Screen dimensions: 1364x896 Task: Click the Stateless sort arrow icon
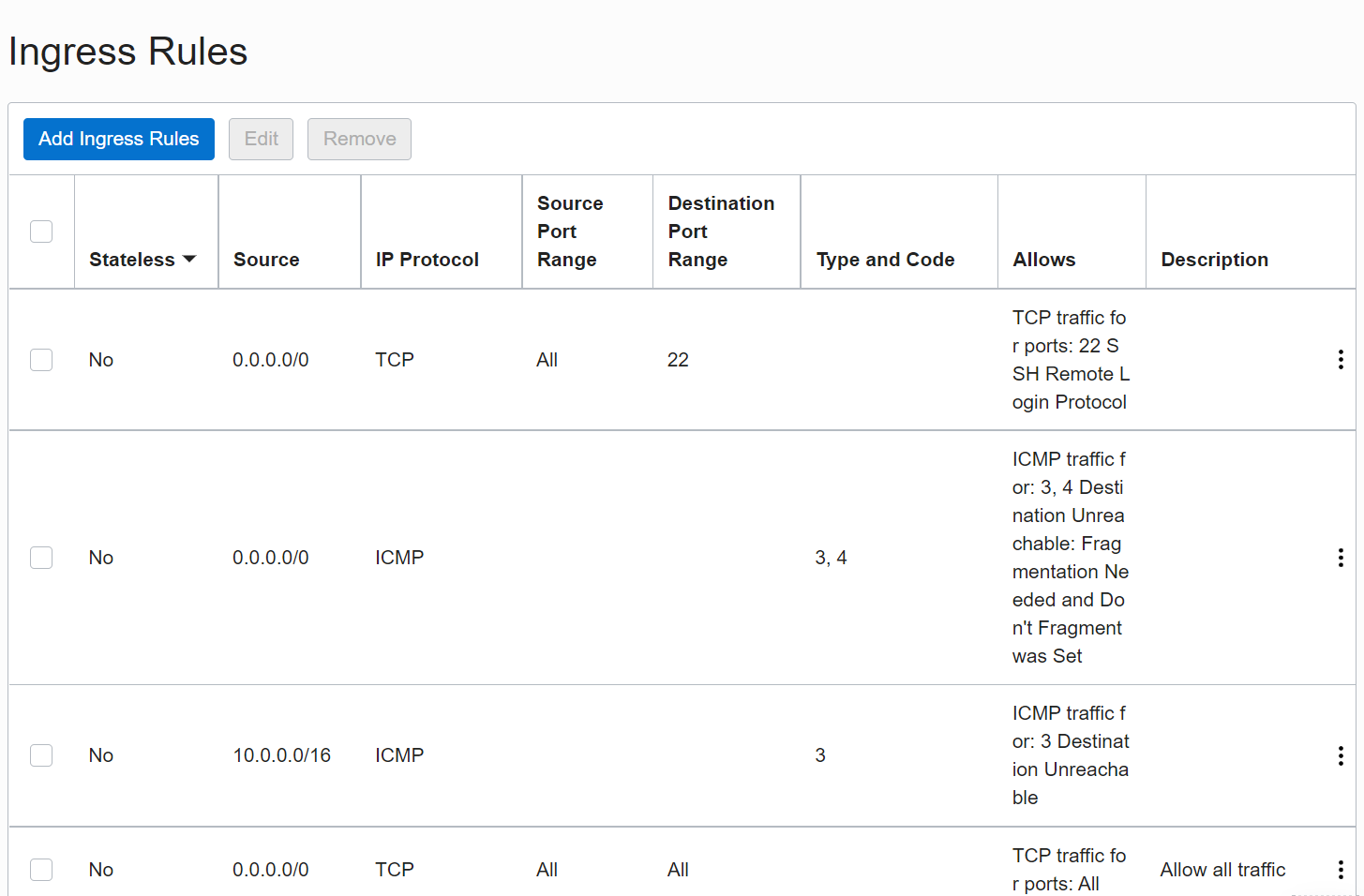189,260
